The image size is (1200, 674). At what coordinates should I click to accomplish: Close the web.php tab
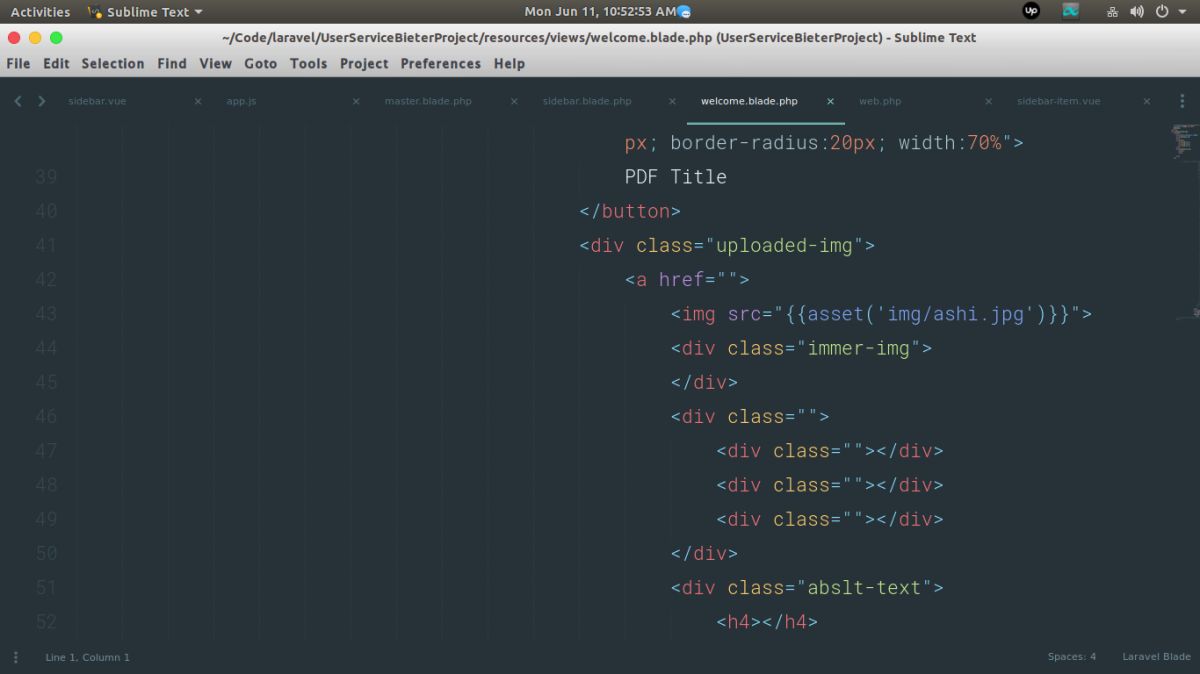(x=988, y=101)
